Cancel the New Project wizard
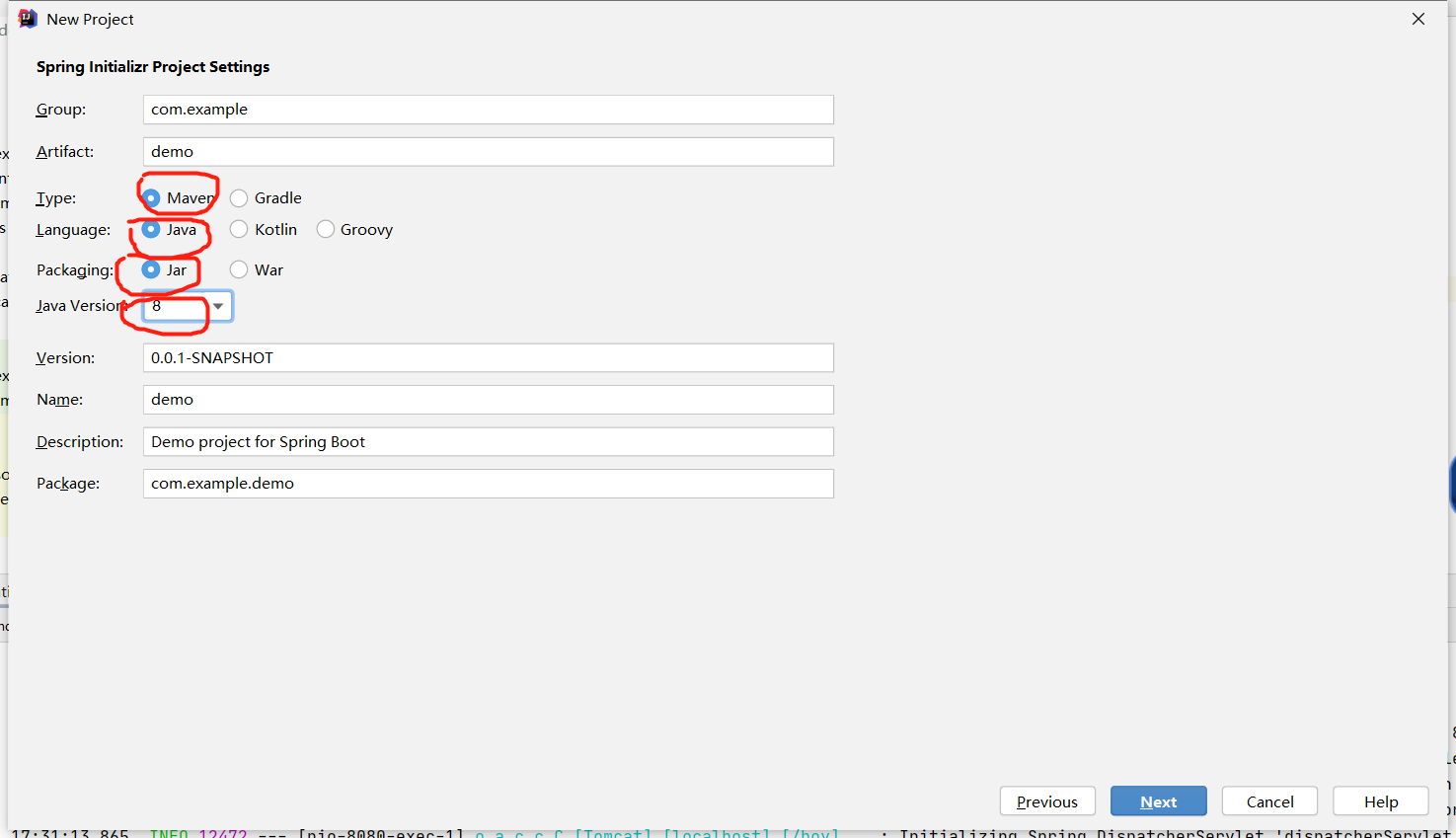Image resolution: width=1456 pixels, height=838 pixels. [1269, 801]
